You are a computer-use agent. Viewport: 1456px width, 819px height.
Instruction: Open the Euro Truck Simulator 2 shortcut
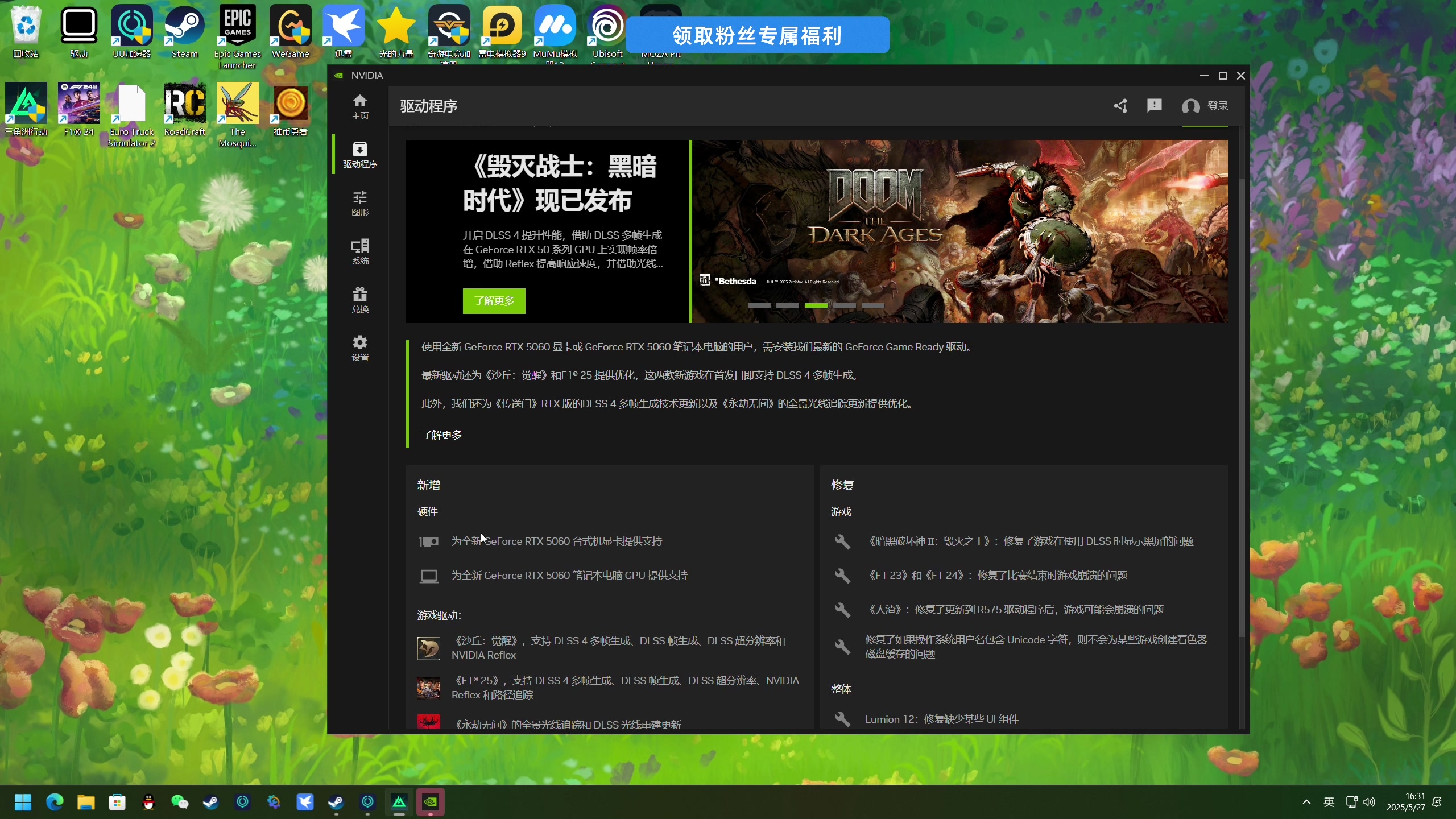coord(132,115)
